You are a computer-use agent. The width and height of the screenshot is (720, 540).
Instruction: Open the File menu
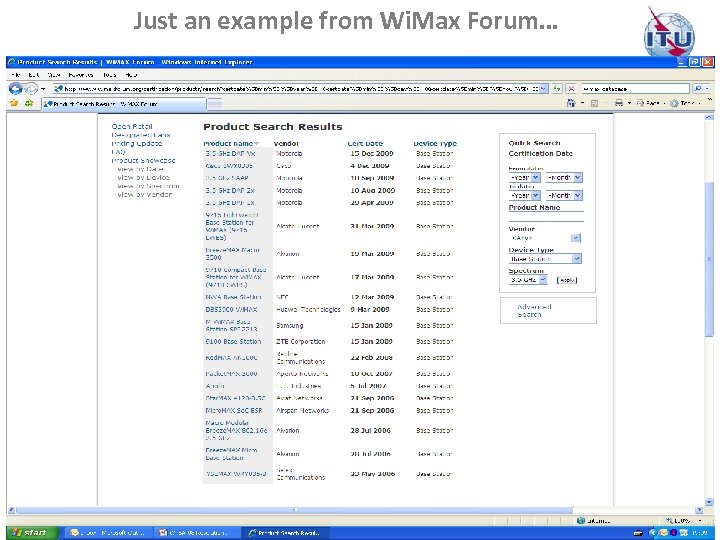16,74
